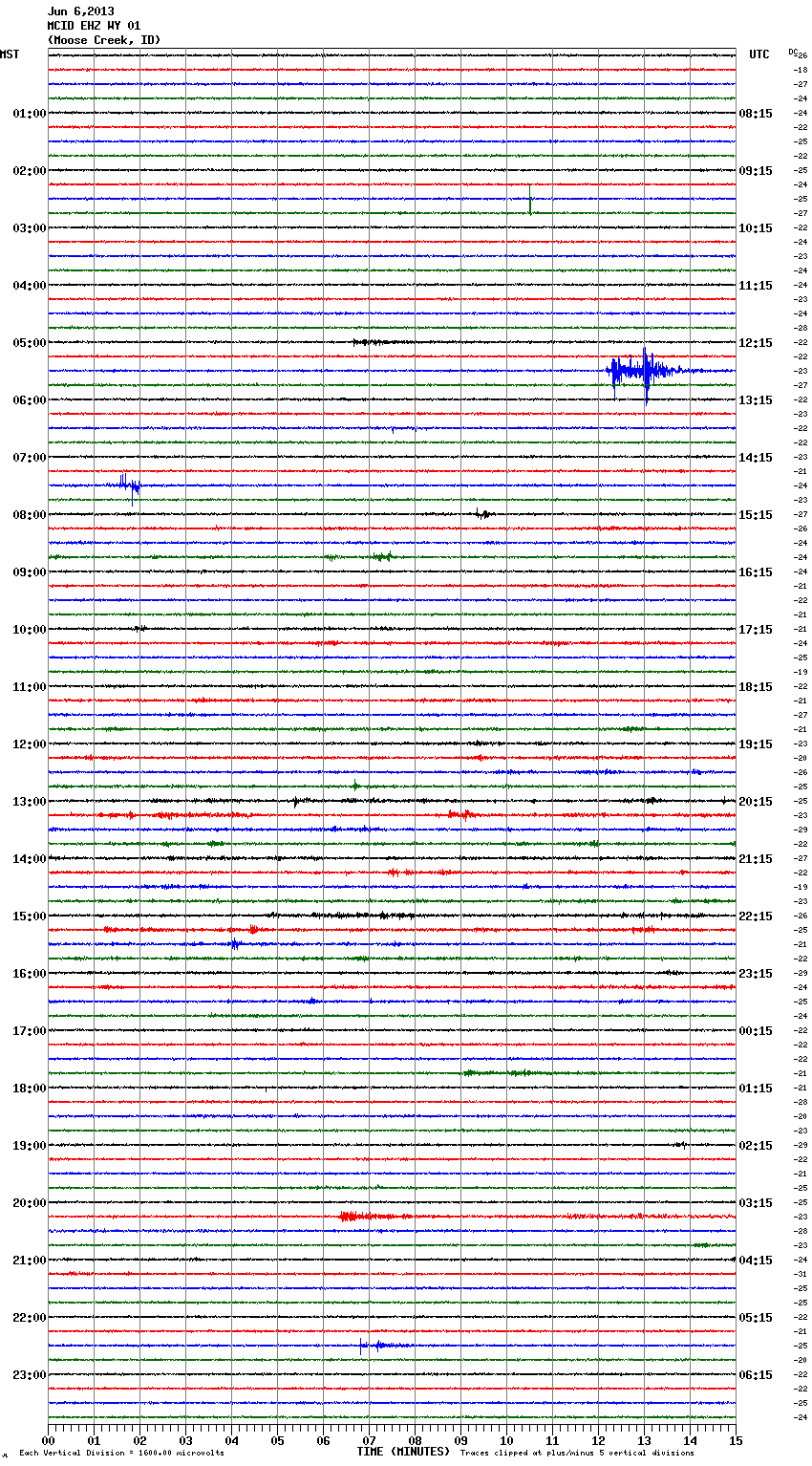Click the 06:15 UTC row label
This screenshot has height=1466, width=812.
pos(756,1375)
